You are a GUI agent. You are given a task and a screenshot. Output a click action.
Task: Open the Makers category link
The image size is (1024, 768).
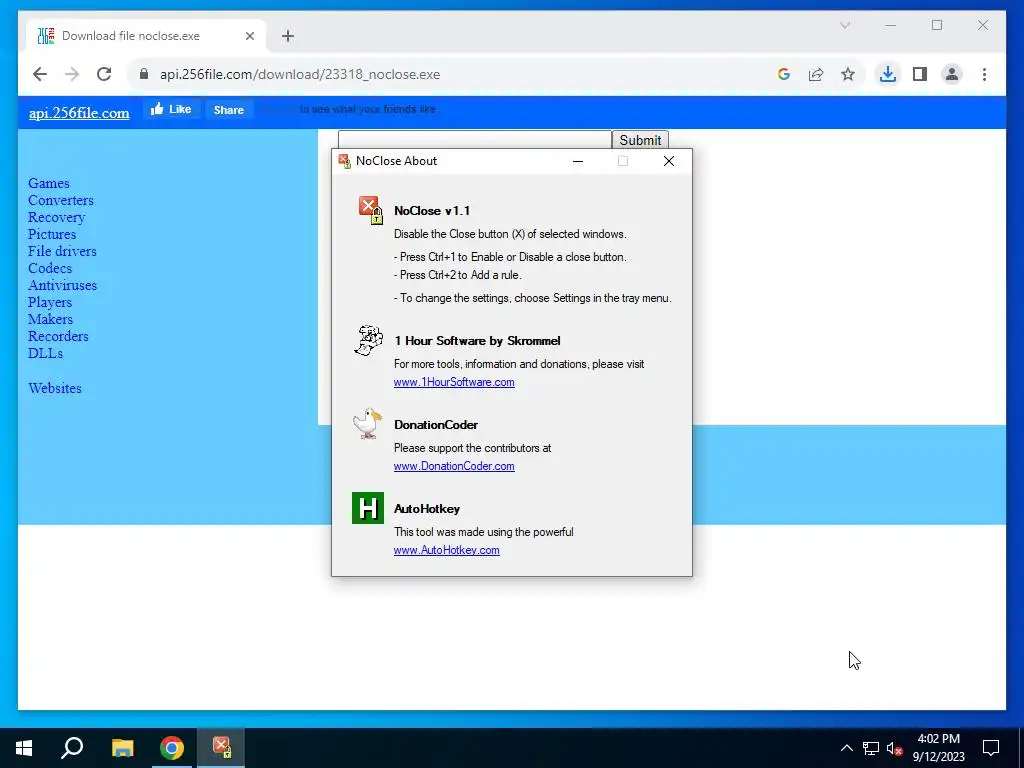click(x=50, y=319)
